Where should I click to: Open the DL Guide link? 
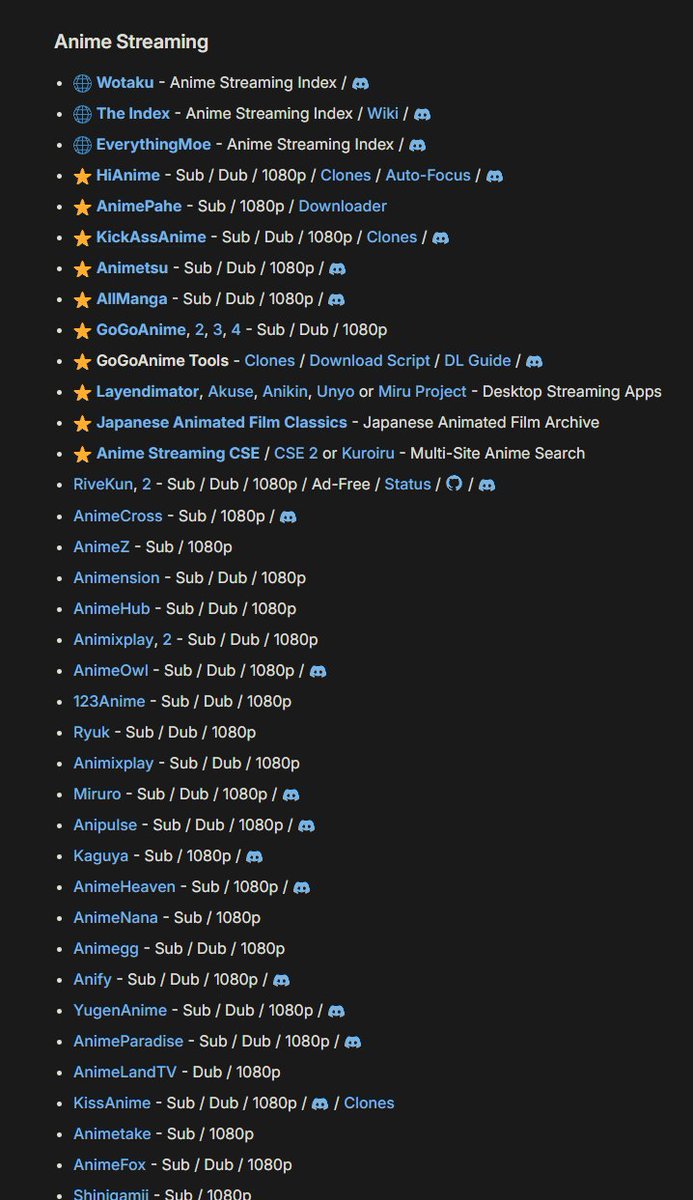tap(477, 360)
